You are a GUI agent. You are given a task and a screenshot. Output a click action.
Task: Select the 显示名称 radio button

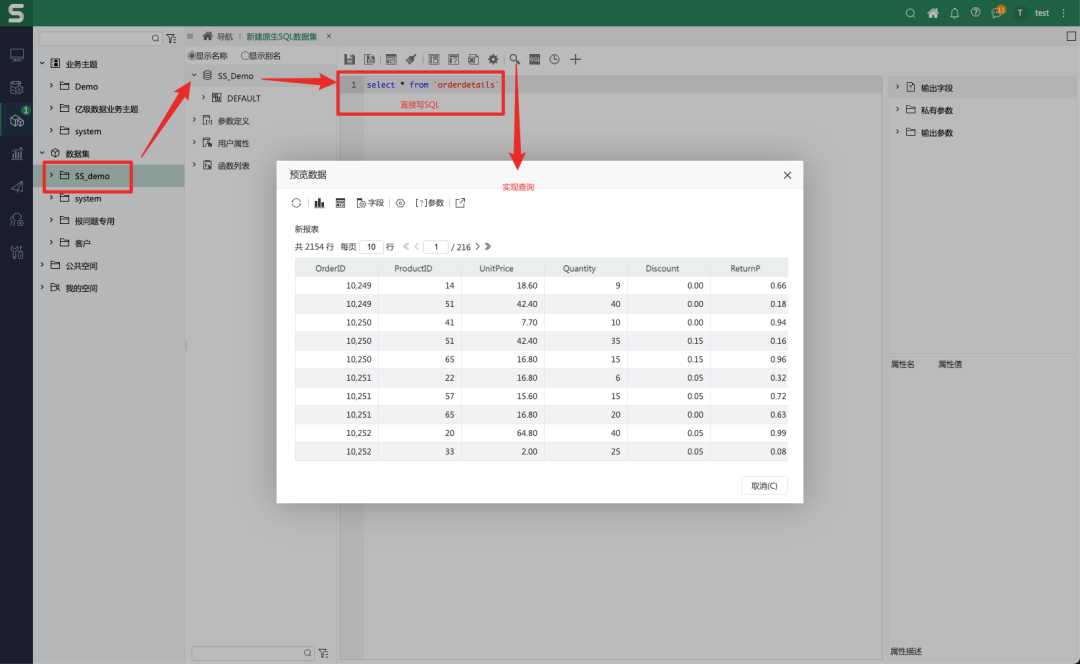pos(192,56)
